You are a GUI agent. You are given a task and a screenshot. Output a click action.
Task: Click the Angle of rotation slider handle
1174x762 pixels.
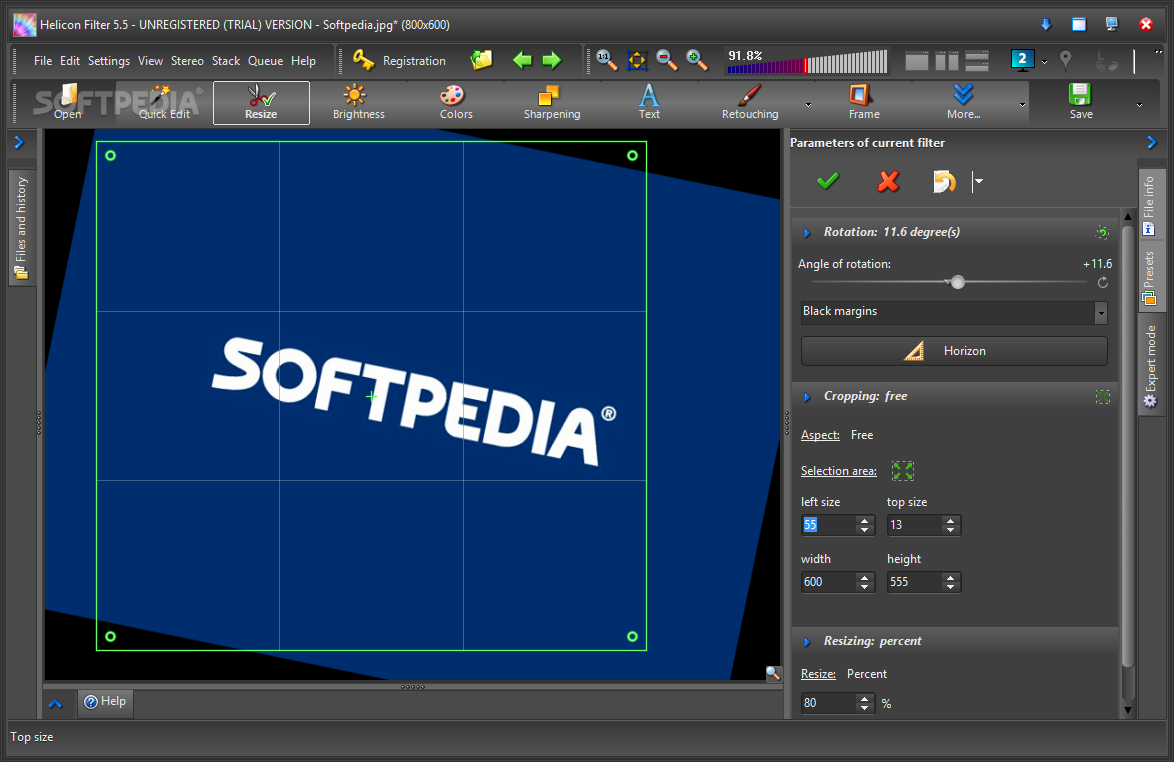[957, 283]
